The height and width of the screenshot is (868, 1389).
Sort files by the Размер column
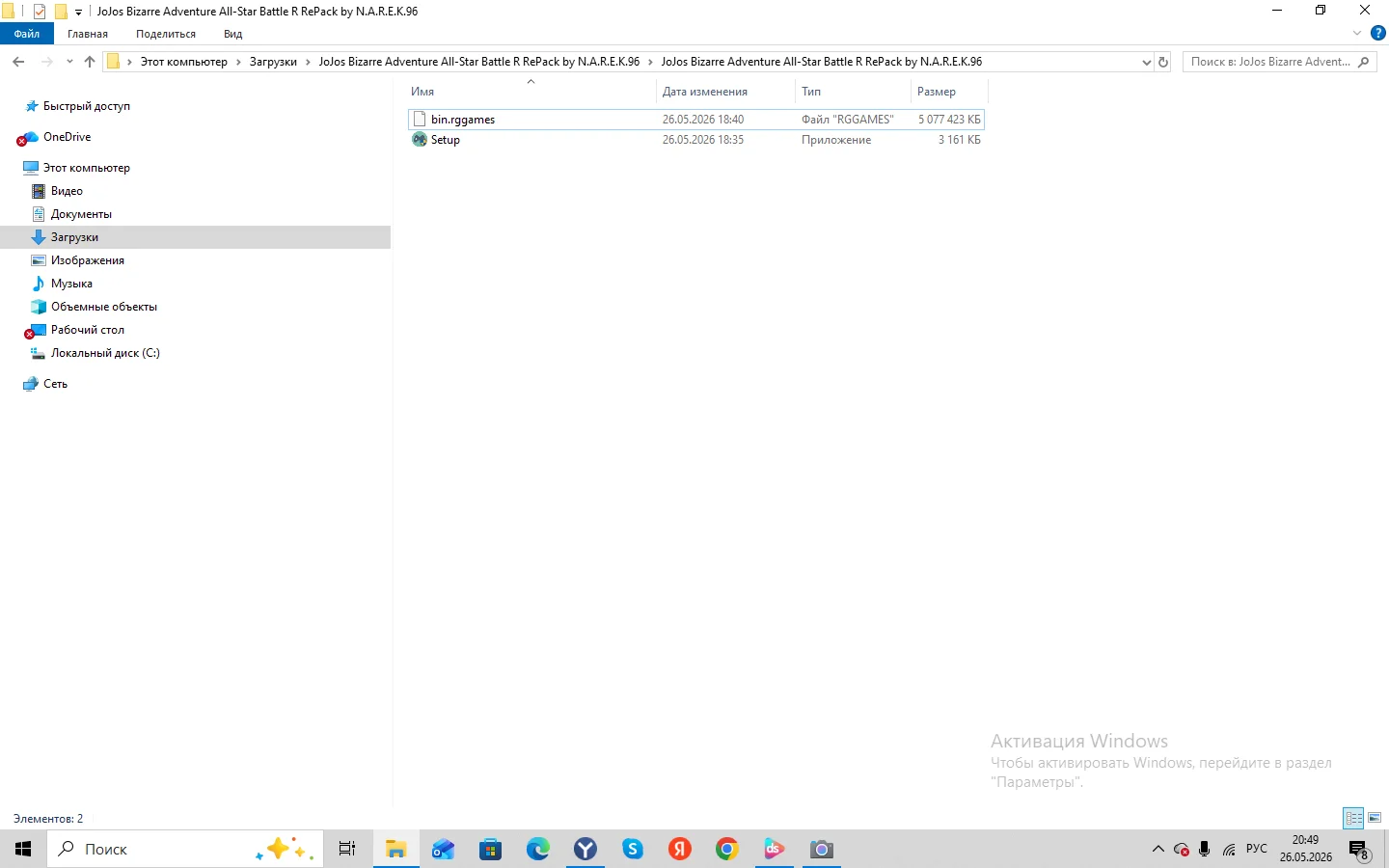[x=937, y=92]
